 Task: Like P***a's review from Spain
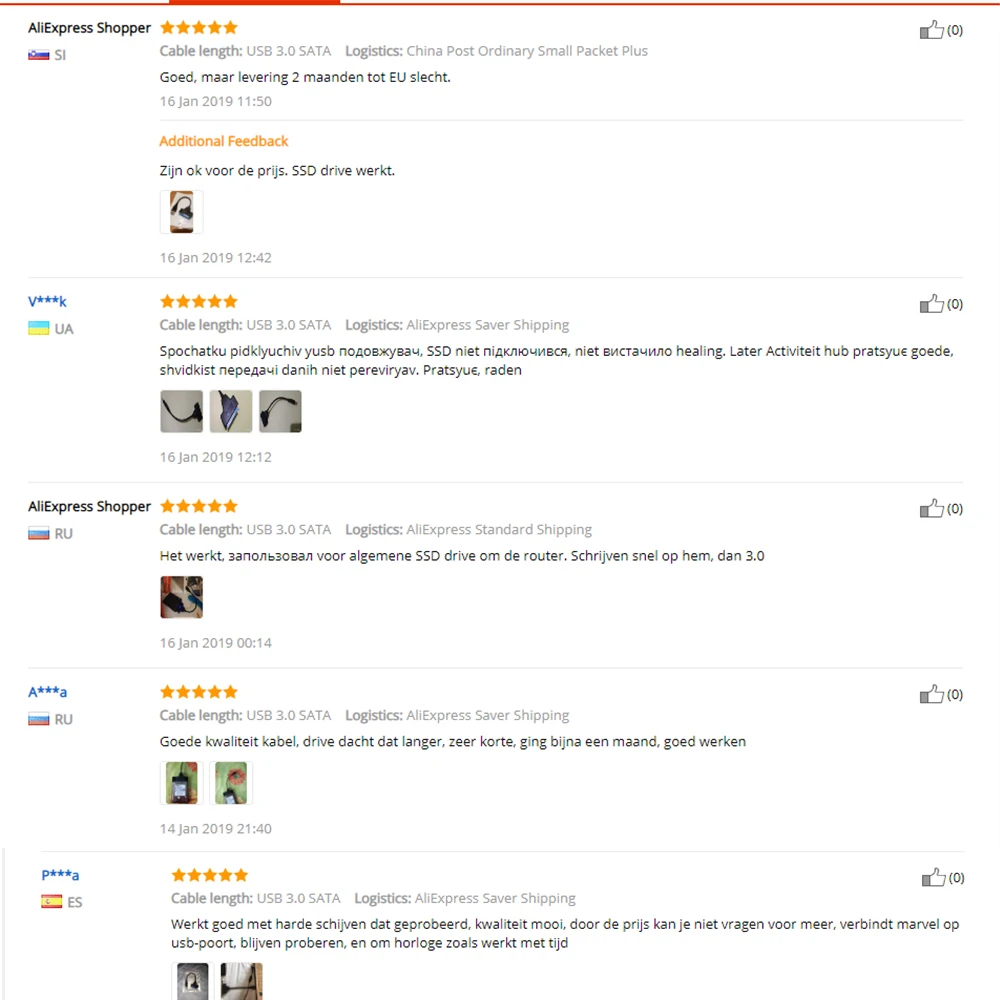click(933, 878)
